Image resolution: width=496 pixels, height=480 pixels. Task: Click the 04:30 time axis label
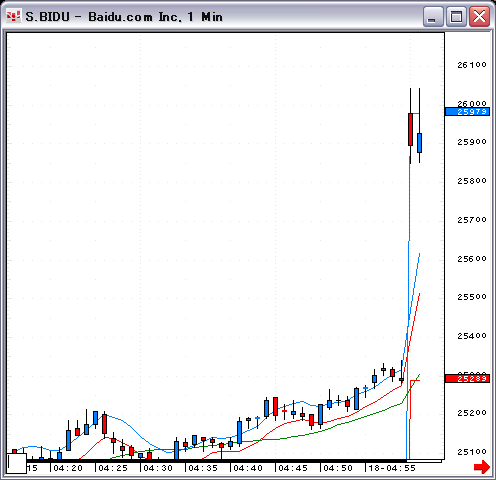(158, 468)
